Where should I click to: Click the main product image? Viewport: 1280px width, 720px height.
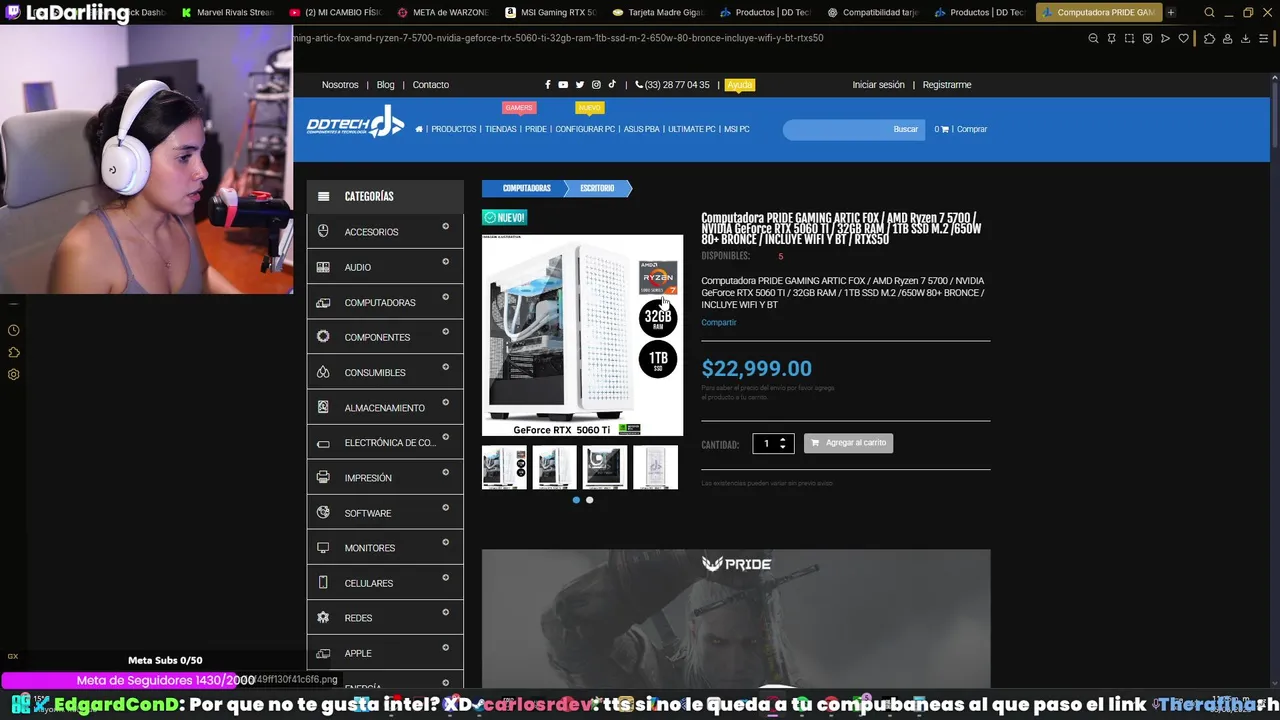(x=582, y=335)
